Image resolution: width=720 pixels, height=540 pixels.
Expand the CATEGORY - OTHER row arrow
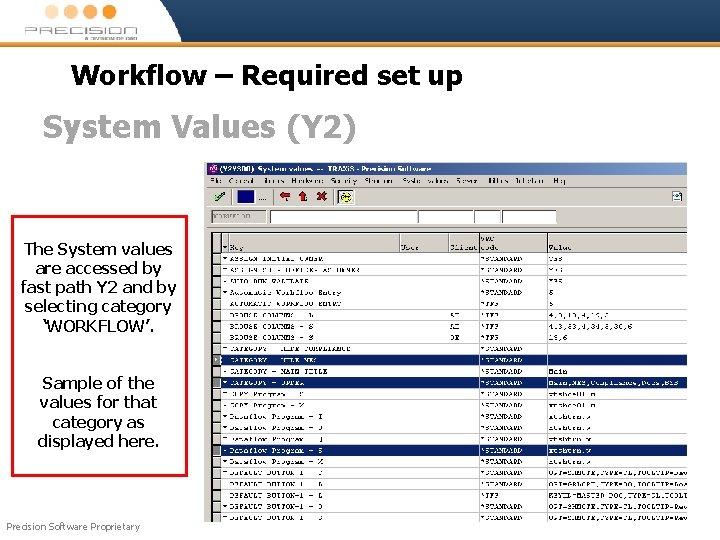225,382
